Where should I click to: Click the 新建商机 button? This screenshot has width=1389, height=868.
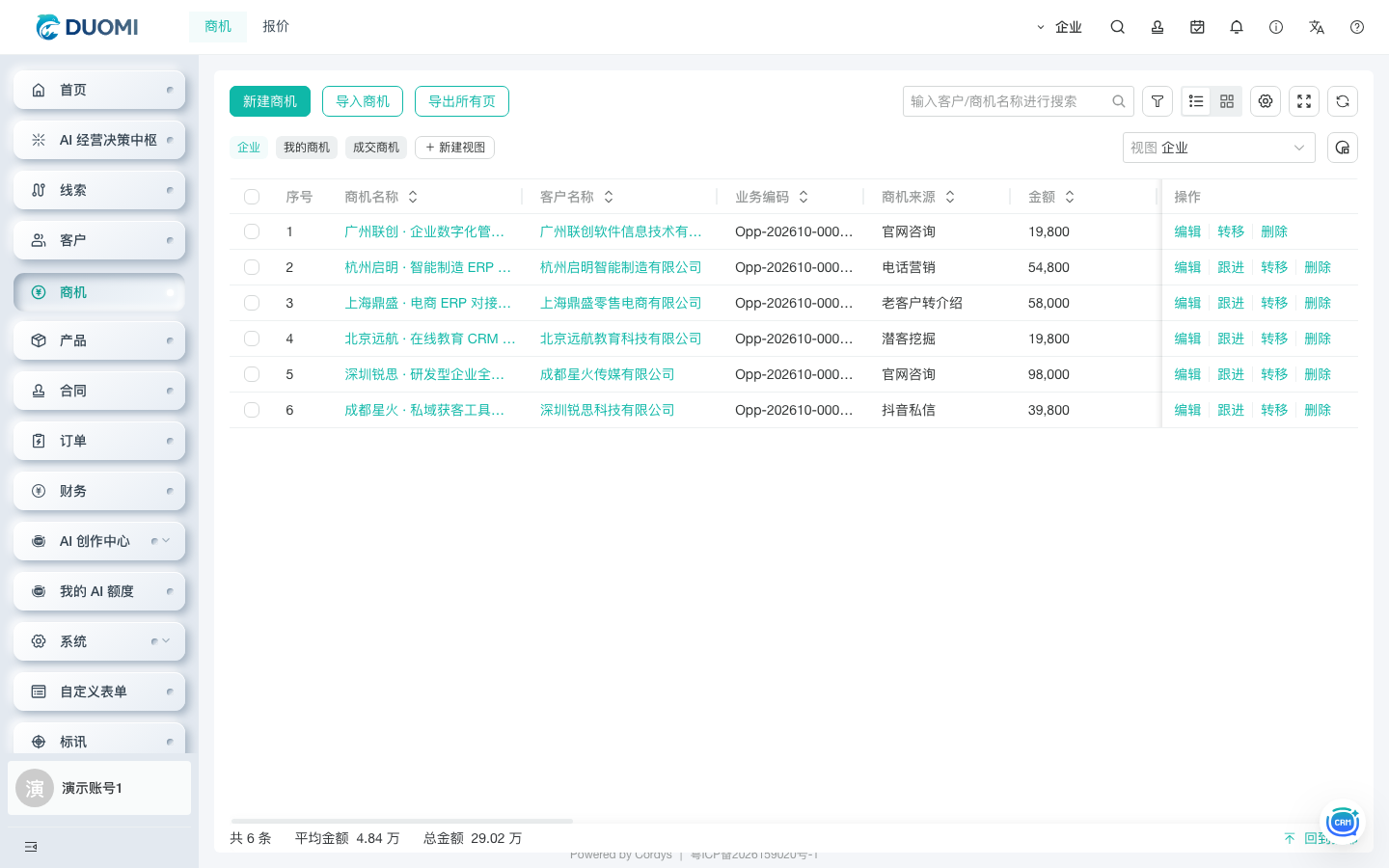tap(270, 101)
